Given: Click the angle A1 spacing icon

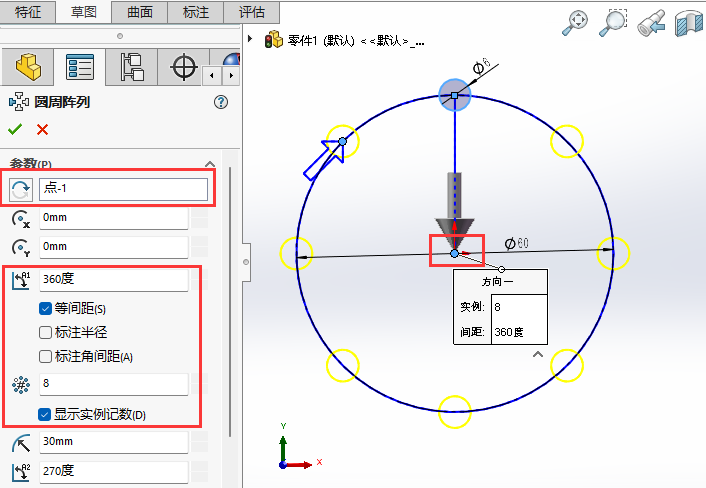Looking at the screenshot, I should (x=21, y=280).
